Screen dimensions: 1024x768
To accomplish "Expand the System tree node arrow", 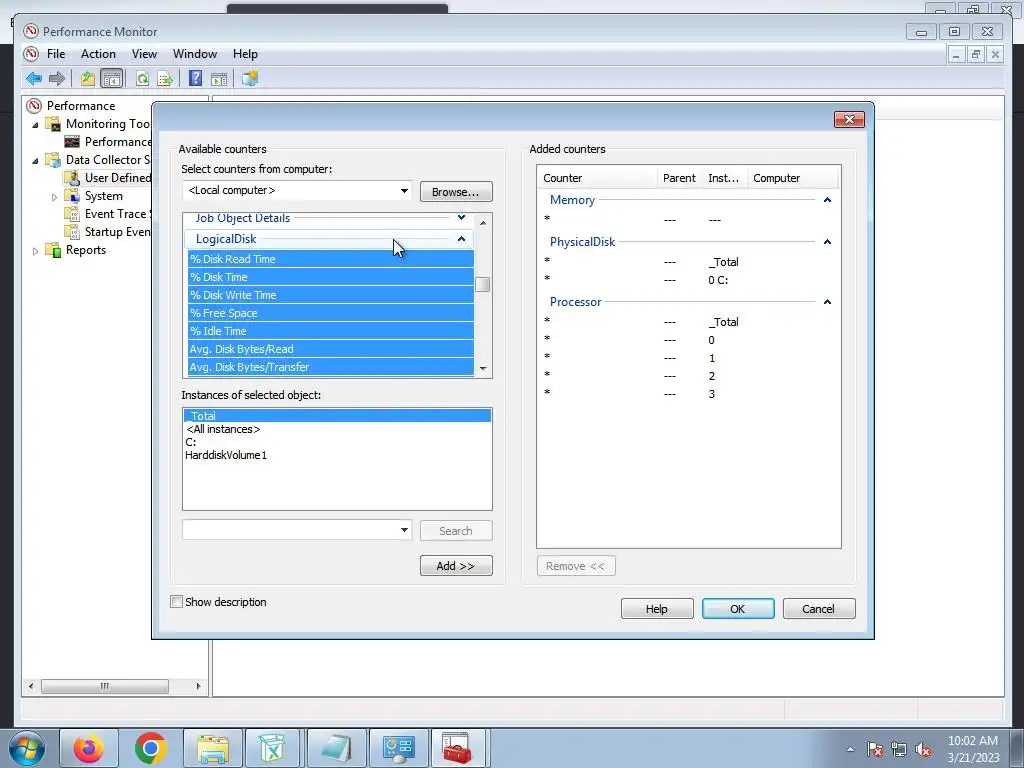I will tap(54, 197).
